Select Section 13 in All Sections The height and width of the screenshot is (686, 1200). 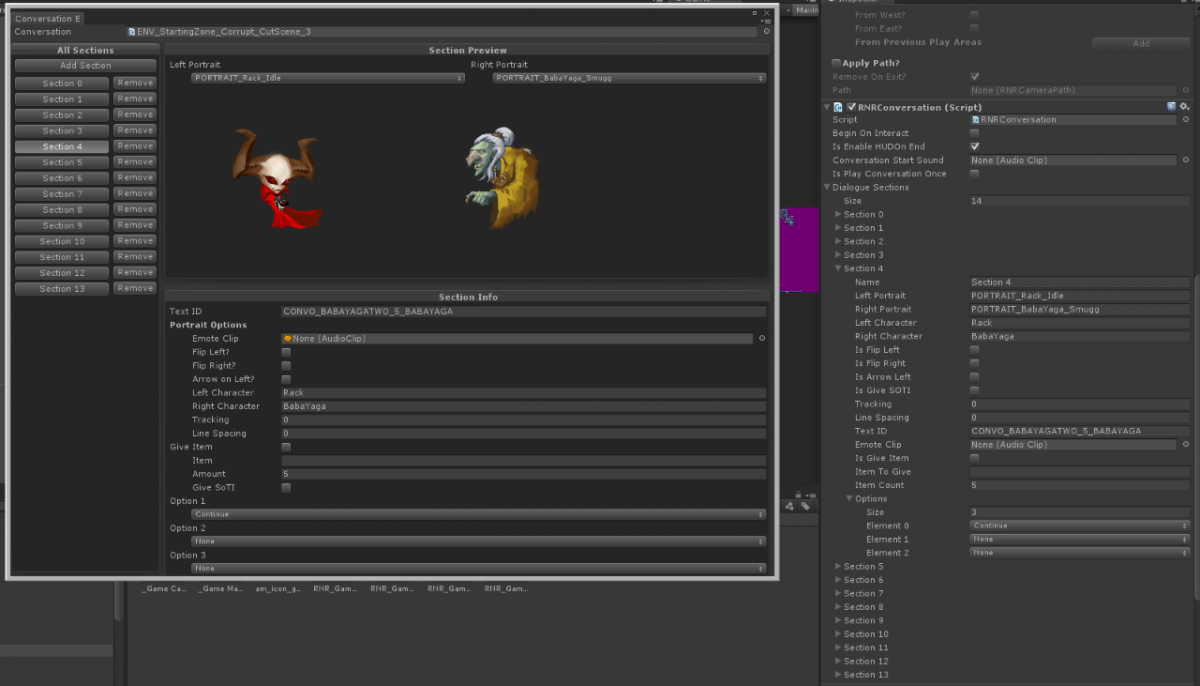tap(62, 289)
